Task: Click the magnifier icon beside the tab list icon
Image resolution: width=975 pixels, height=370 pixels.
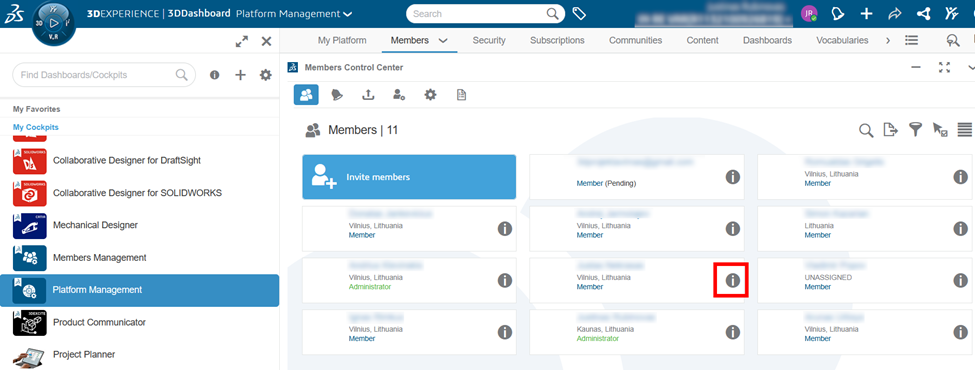Action: [x=953, y=40]
